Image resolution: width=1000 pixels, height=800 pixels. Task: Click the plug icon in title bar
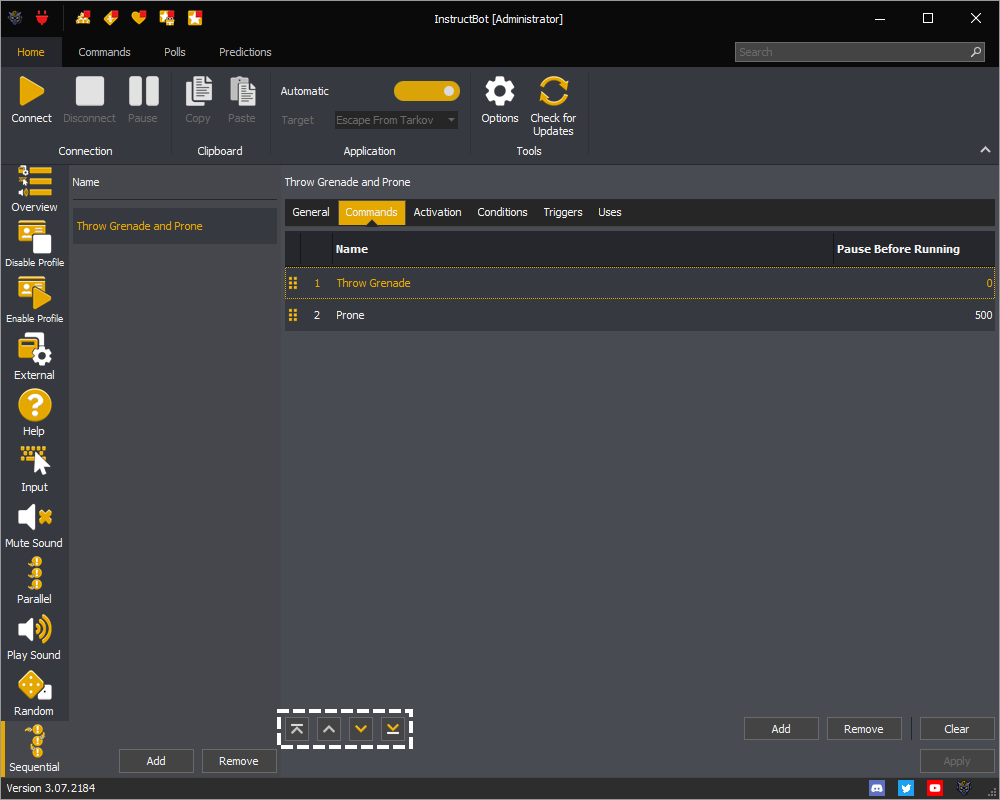coord(42,18)
